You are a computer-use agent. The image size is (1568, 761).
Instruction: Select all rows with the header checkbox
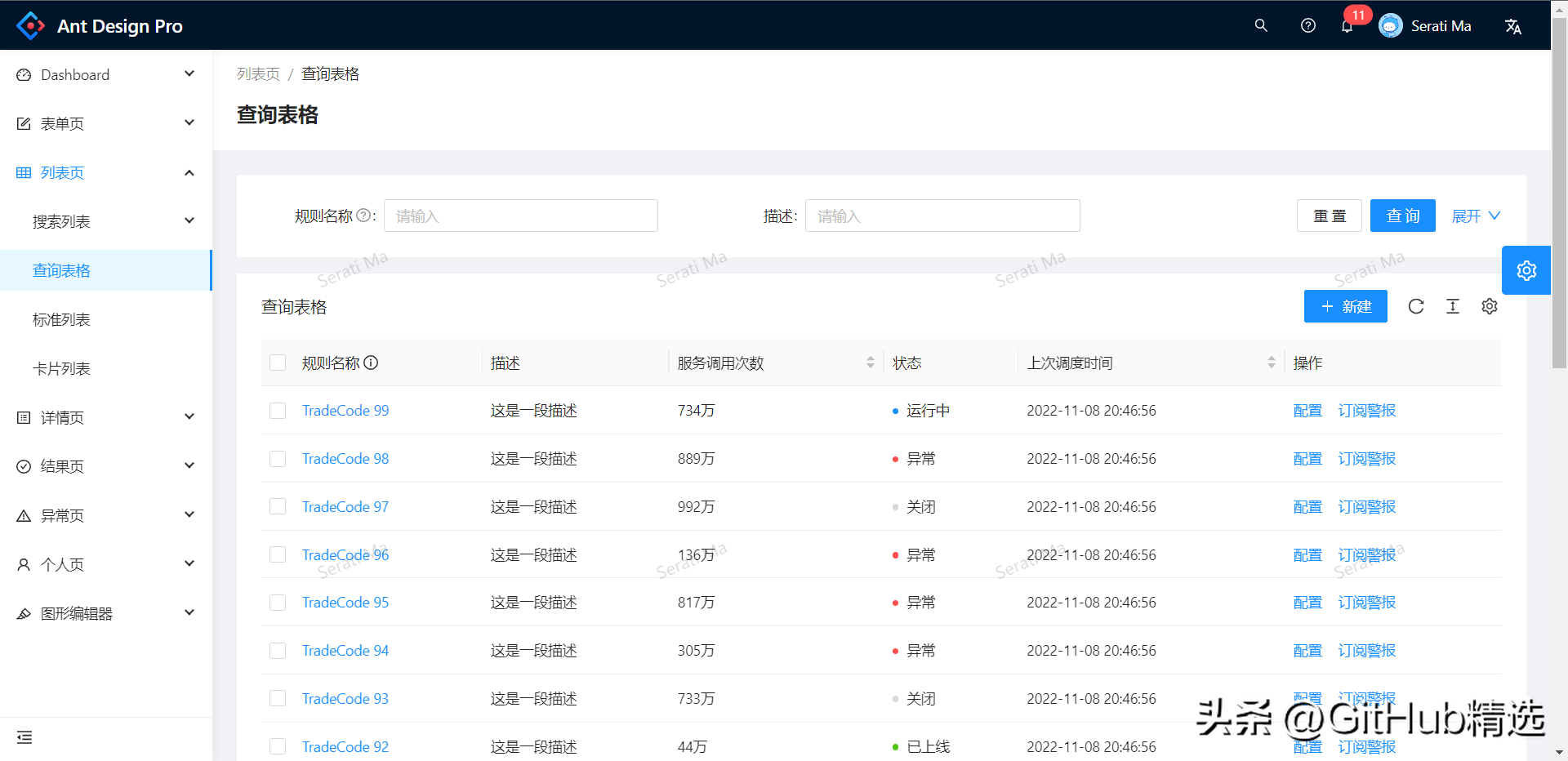click(x=277, y=363)
